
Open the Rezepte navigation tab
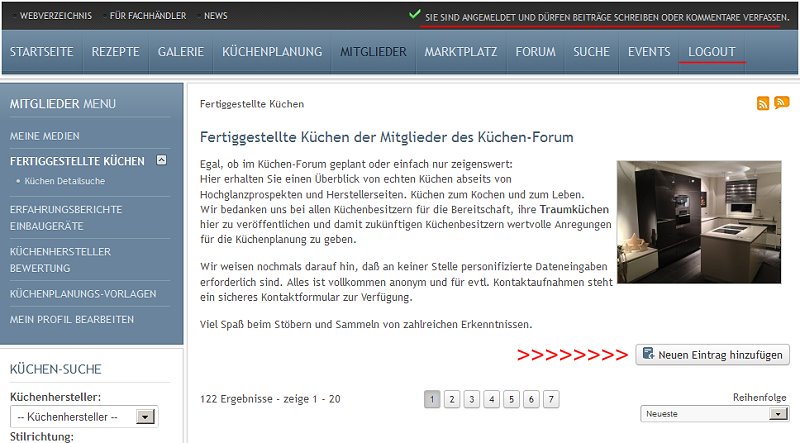(115, 52)
